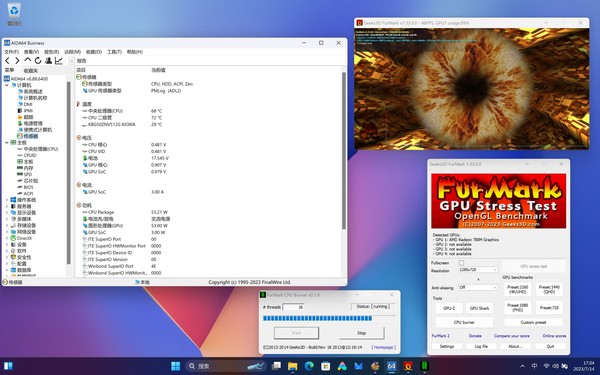Select DMI in the AIDA64 tree

point(28,104)
